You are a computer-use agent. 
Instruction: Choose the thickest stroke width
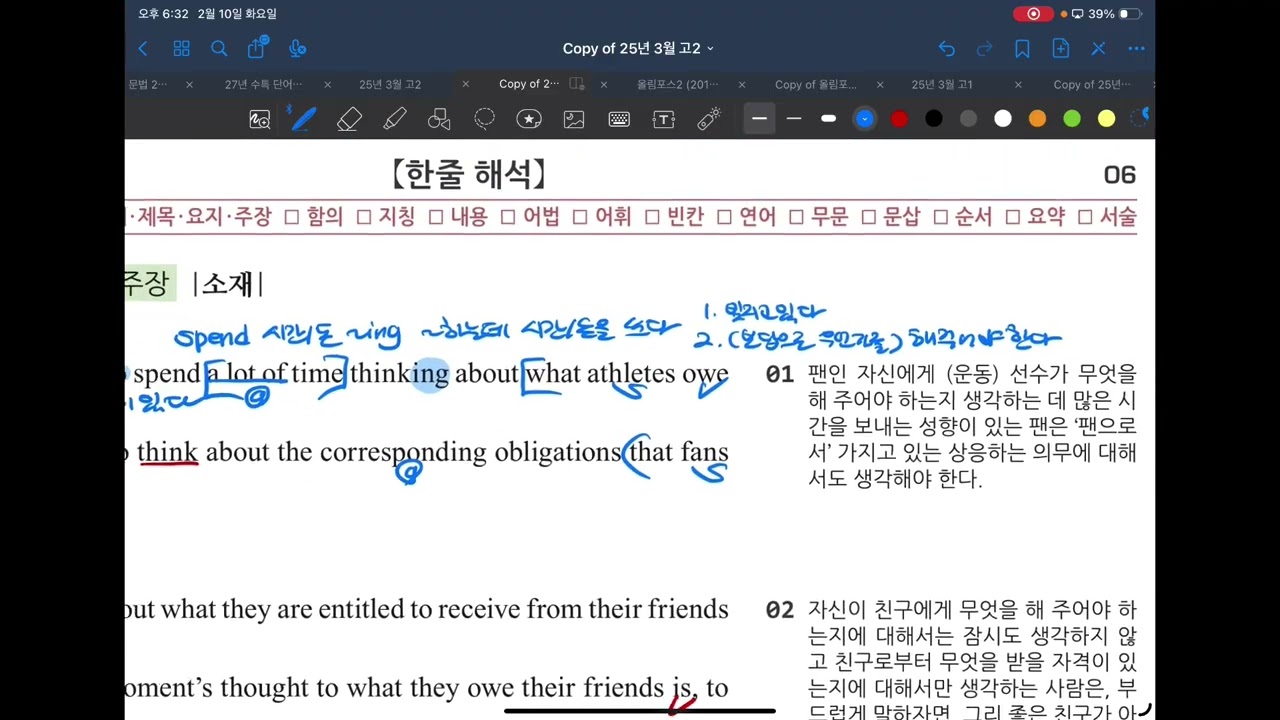tap(828, 119)
